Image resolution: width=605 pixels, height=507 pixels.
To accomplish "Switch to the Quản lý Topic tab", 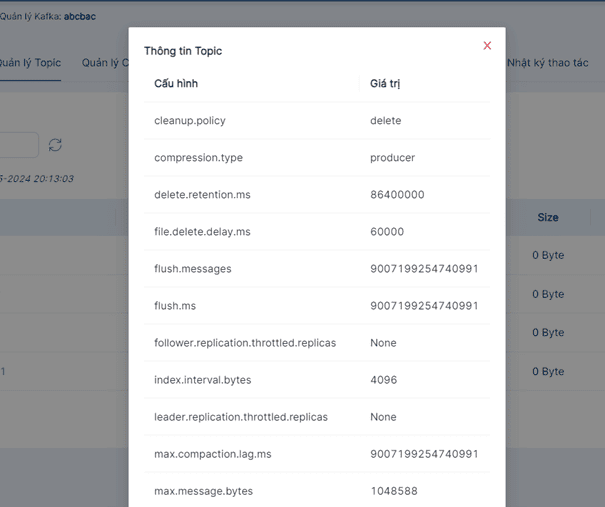I will 30,63.
